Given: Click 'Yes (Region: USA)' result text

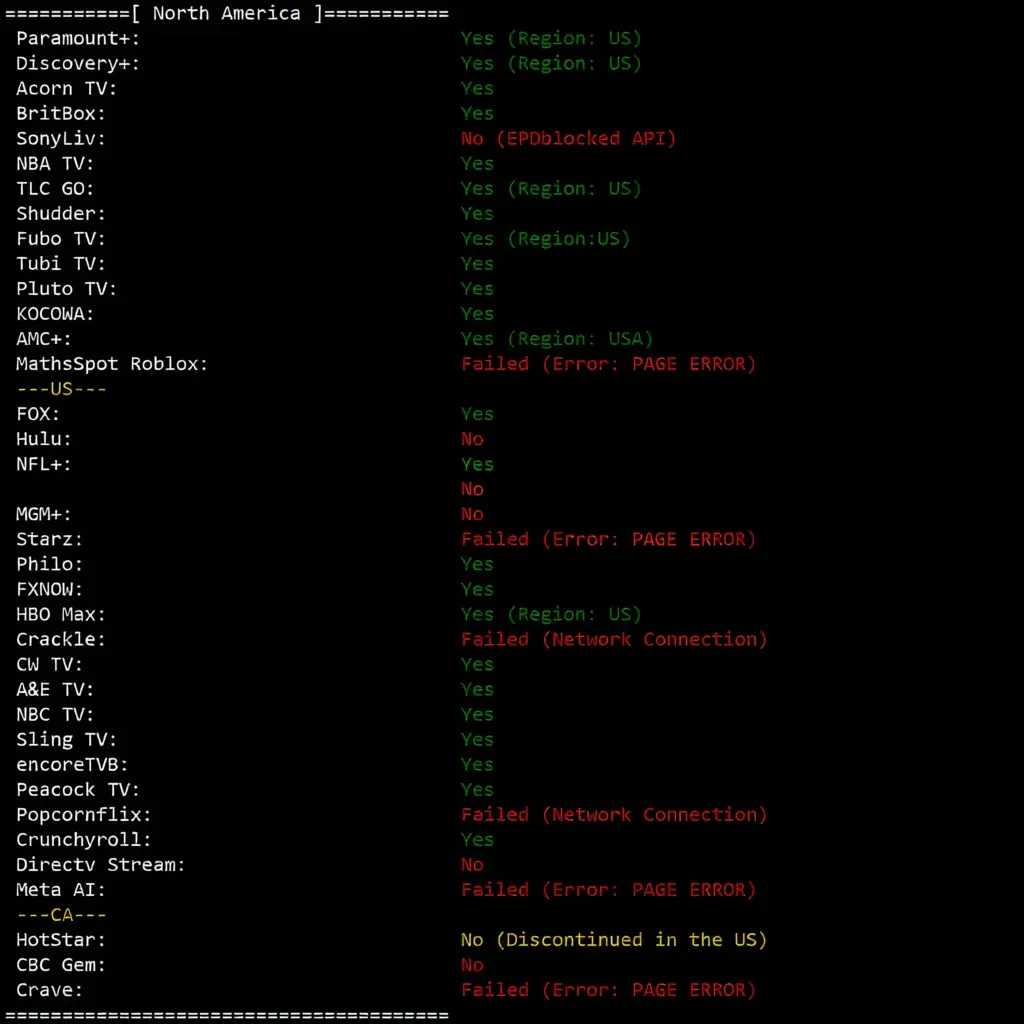Looking at the screenshot, I should (x=557, y=339).
